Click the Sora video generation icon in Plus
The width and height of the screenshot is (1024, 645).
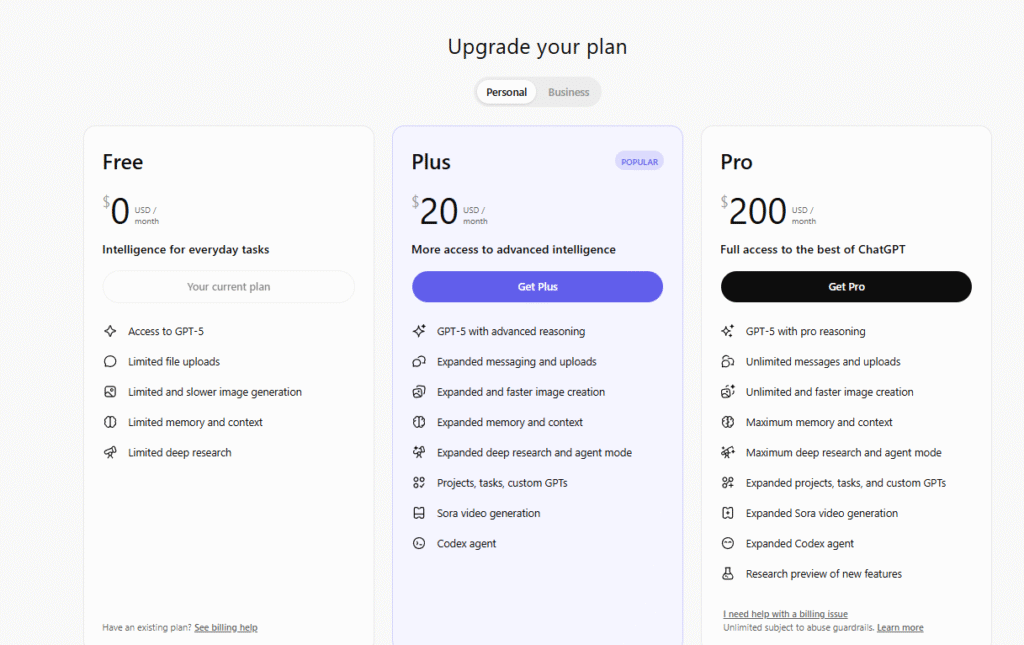coord(419,513)
